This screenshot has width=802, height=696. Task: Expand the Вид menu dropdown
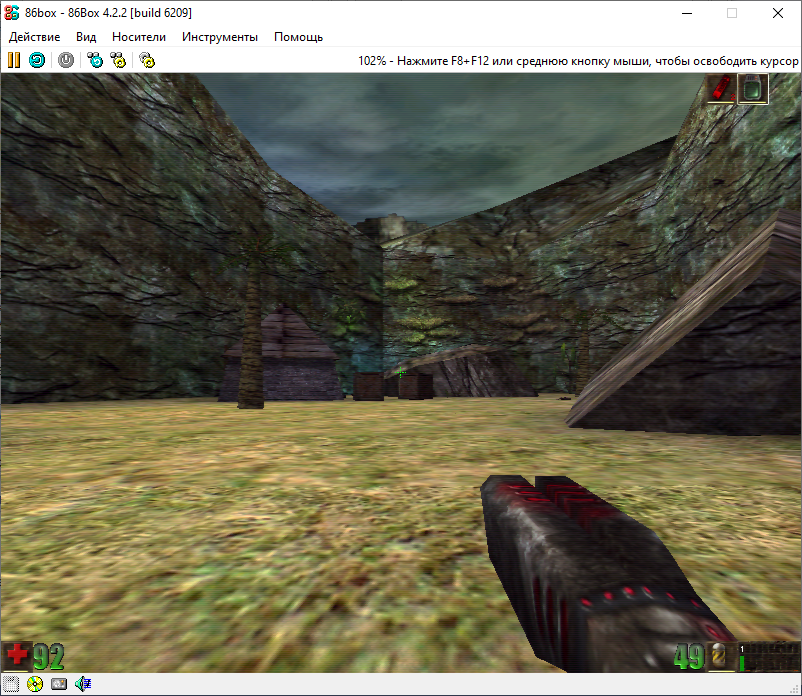pyautogui.click(x=85, y=36)
